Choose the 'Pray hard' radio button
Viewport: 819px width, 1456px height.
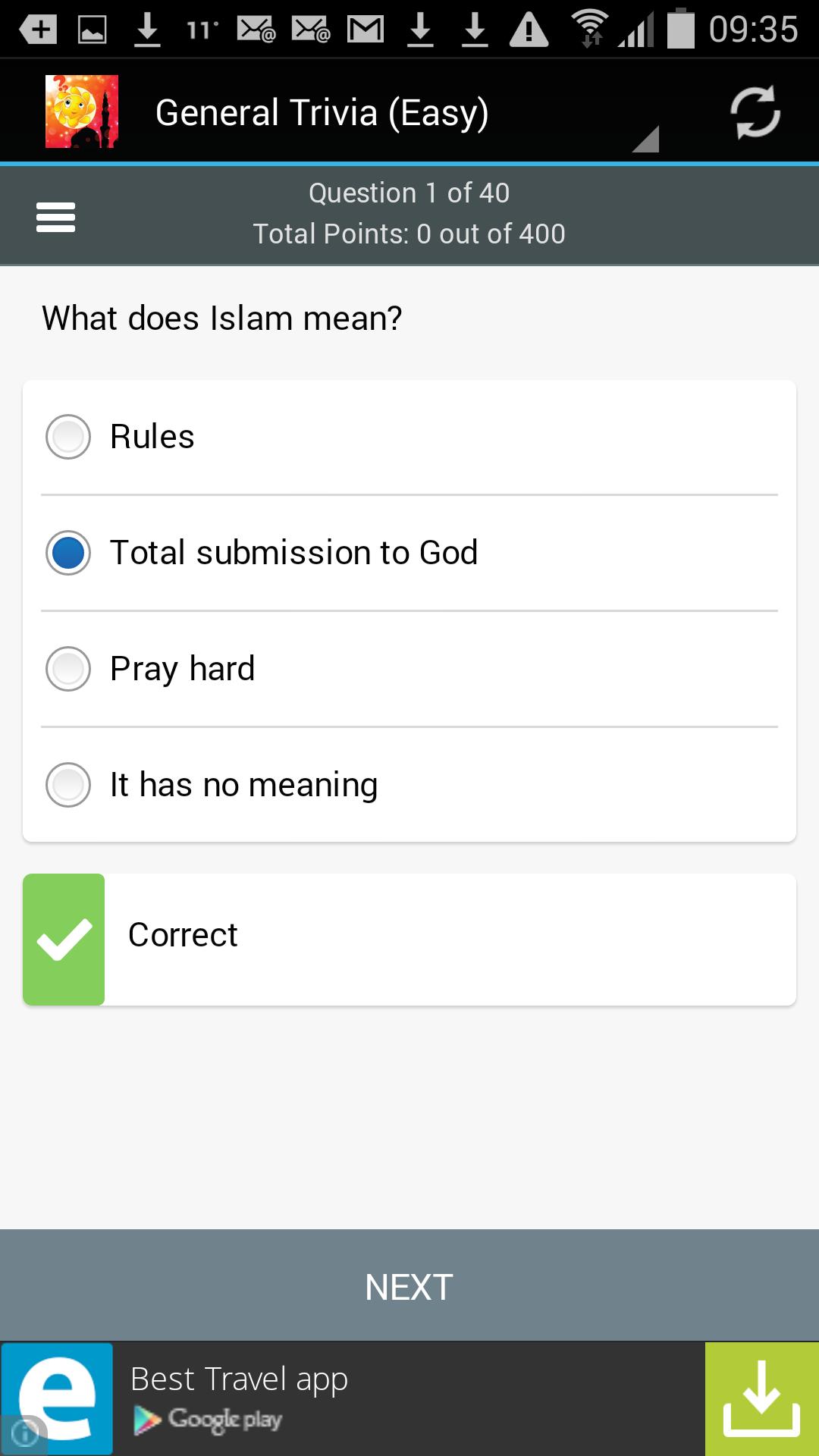tap(68, 669)
